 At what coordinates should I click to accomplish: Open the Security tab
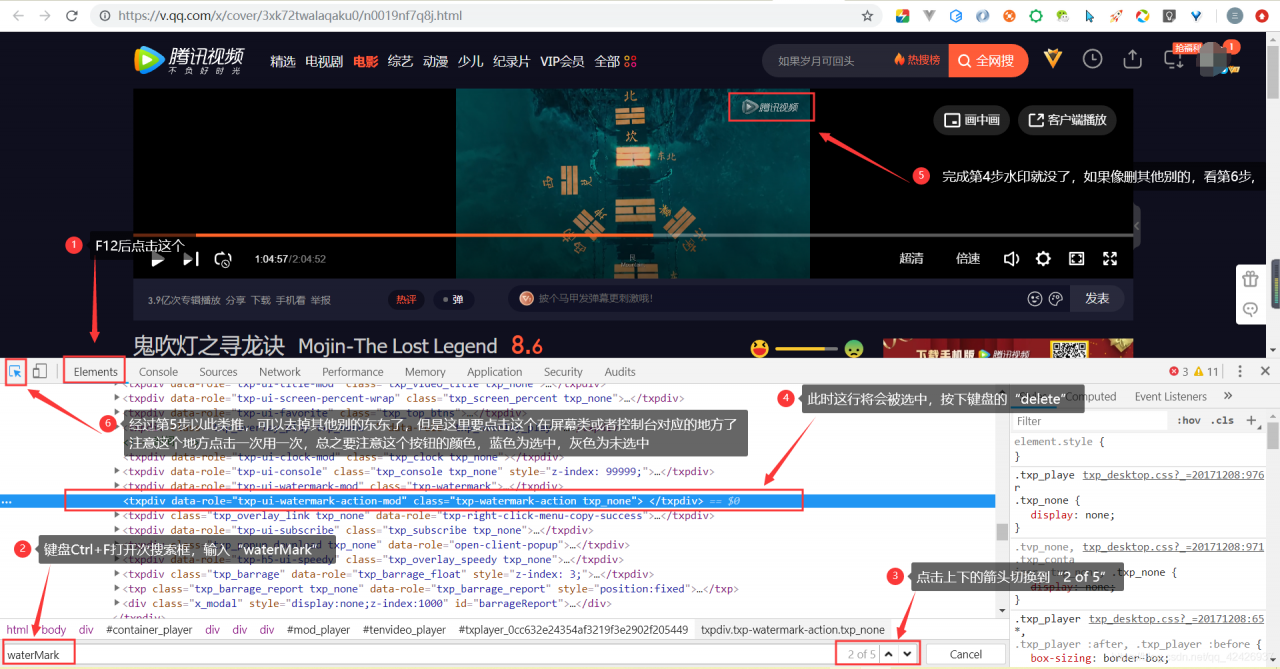[563, 372]
